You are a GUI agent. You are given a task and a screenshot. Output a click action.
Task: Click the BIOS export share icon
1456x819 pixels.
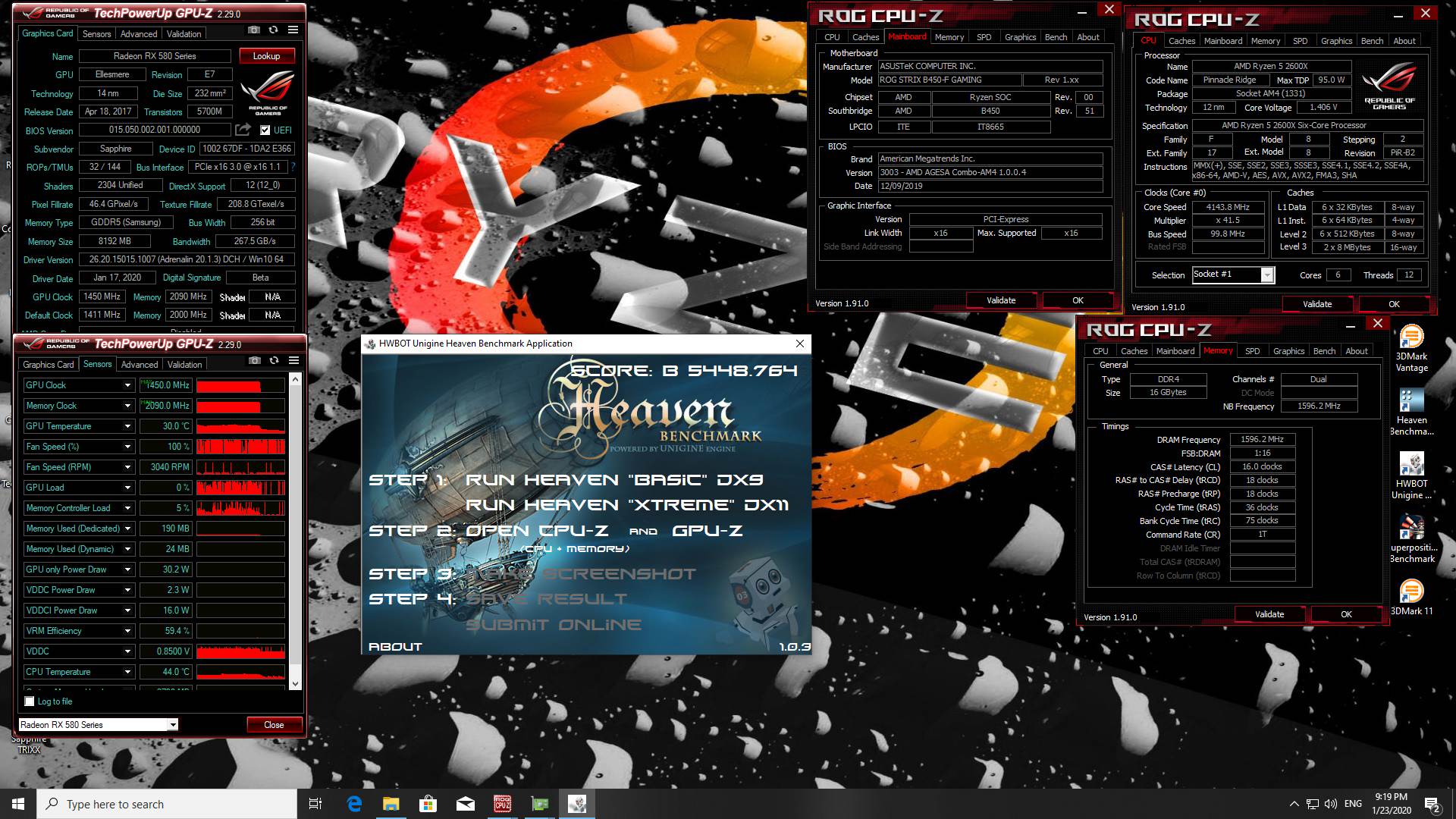[243, 130]
